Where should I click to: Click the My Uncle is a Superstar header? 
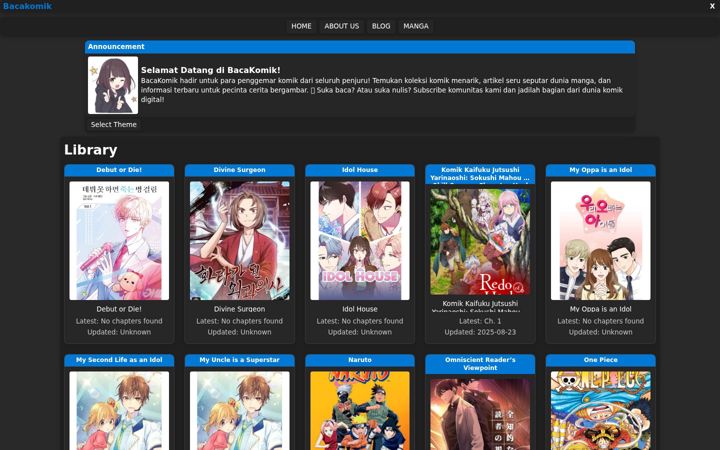pyautogui.click(x=240, y=360)
